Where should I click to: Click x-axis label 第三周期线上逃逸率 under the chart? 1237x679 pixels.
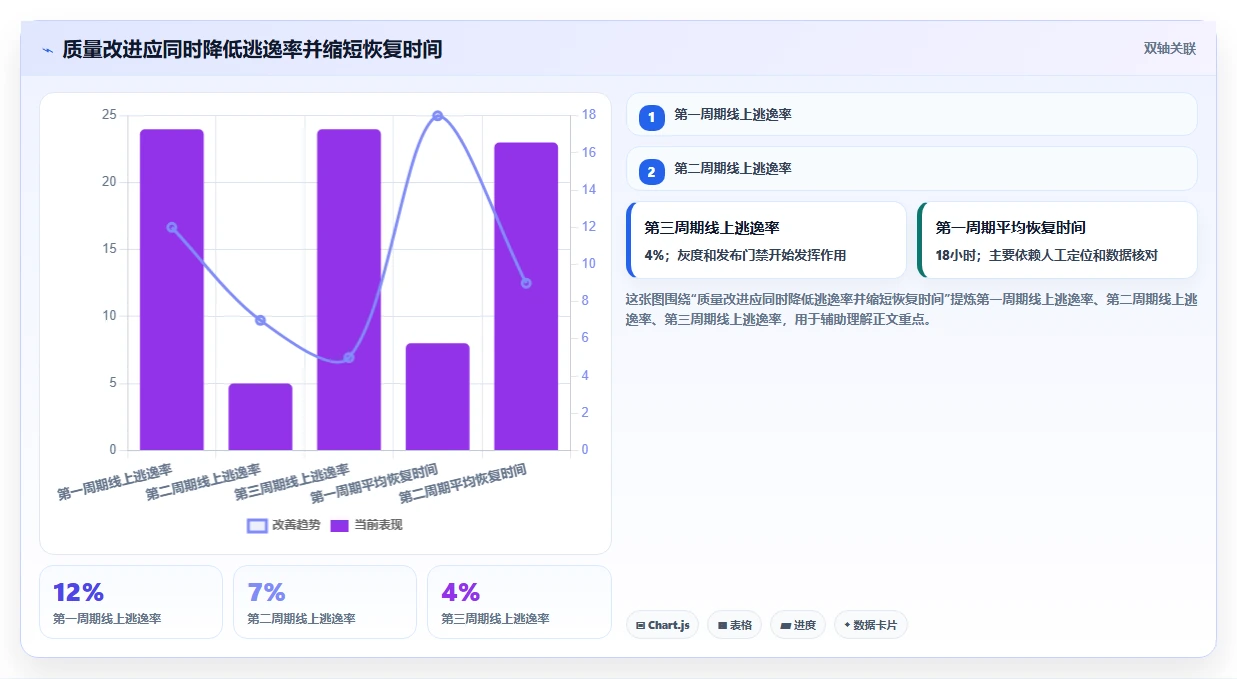293,481
